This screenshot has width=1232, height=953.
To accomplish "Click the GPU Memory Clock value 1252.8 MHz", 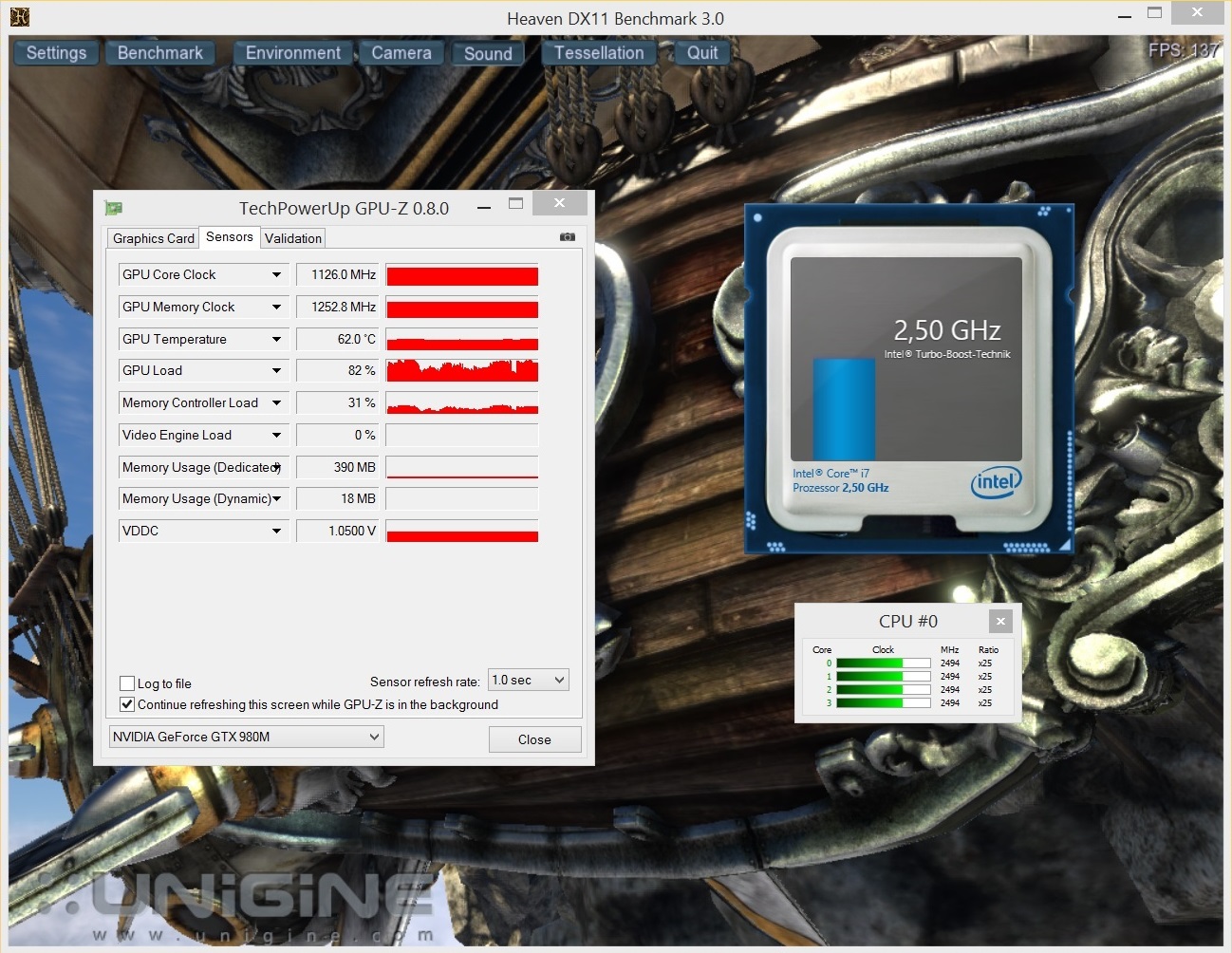I will 338,307.
